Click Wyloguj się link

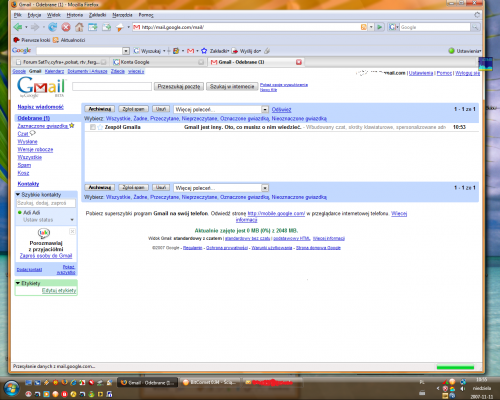point(468,73)
